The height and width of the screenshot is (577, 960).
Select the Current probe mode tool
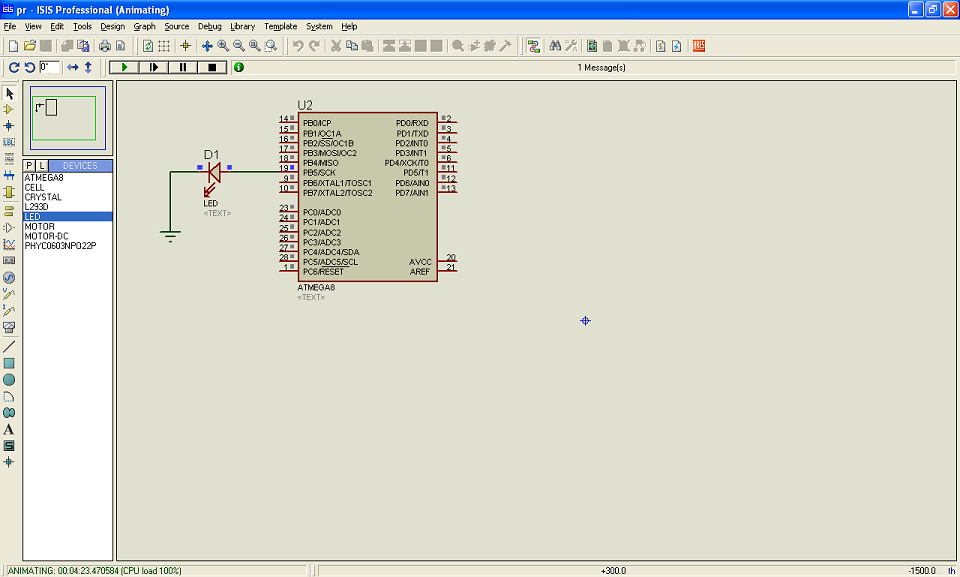[x=9, y=311]
